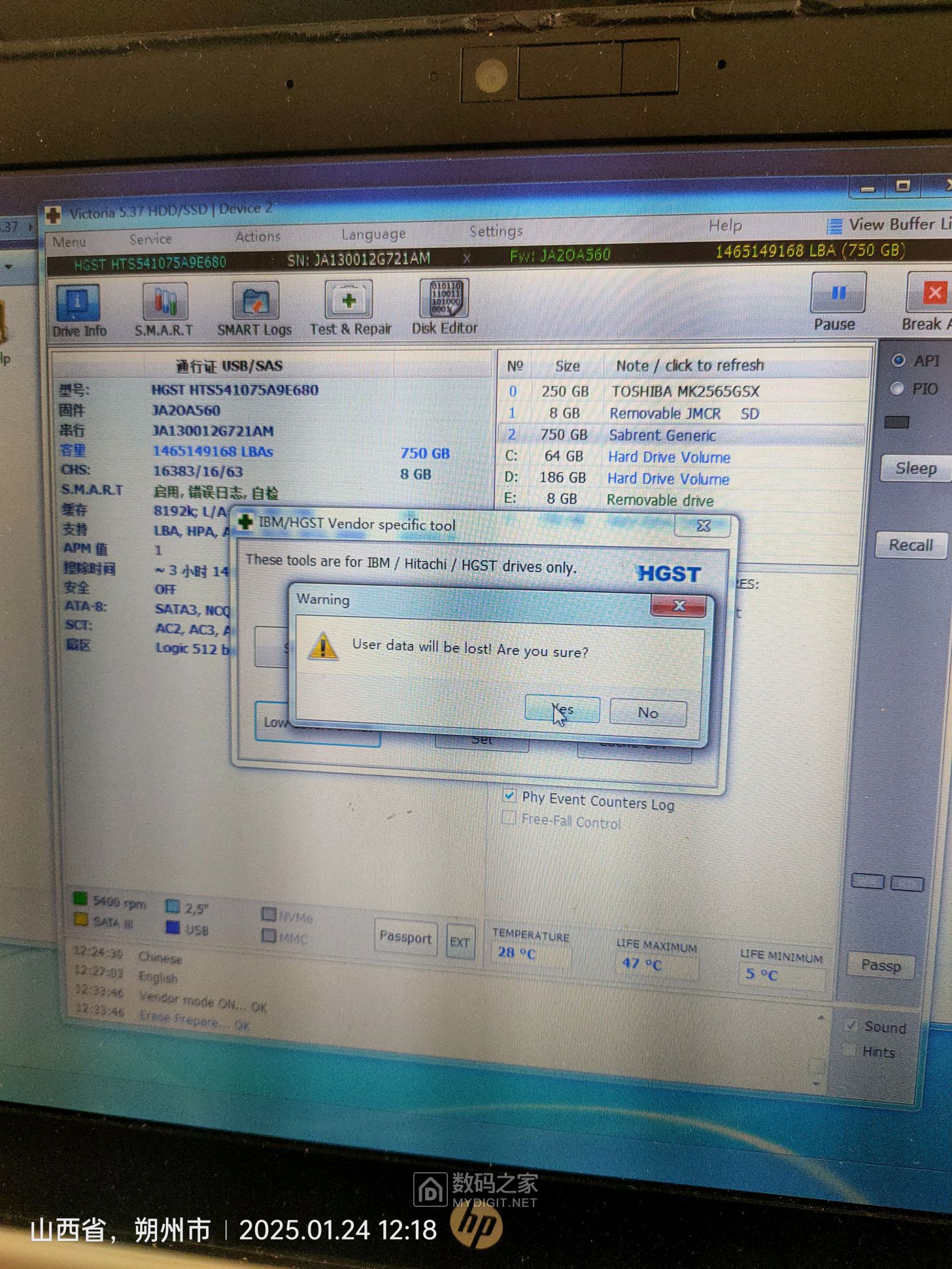Image resolution: width=952 pixels, height=1269 pixels.
Task: Click the Temperature value '28 °C'
Action: (517, 953)
